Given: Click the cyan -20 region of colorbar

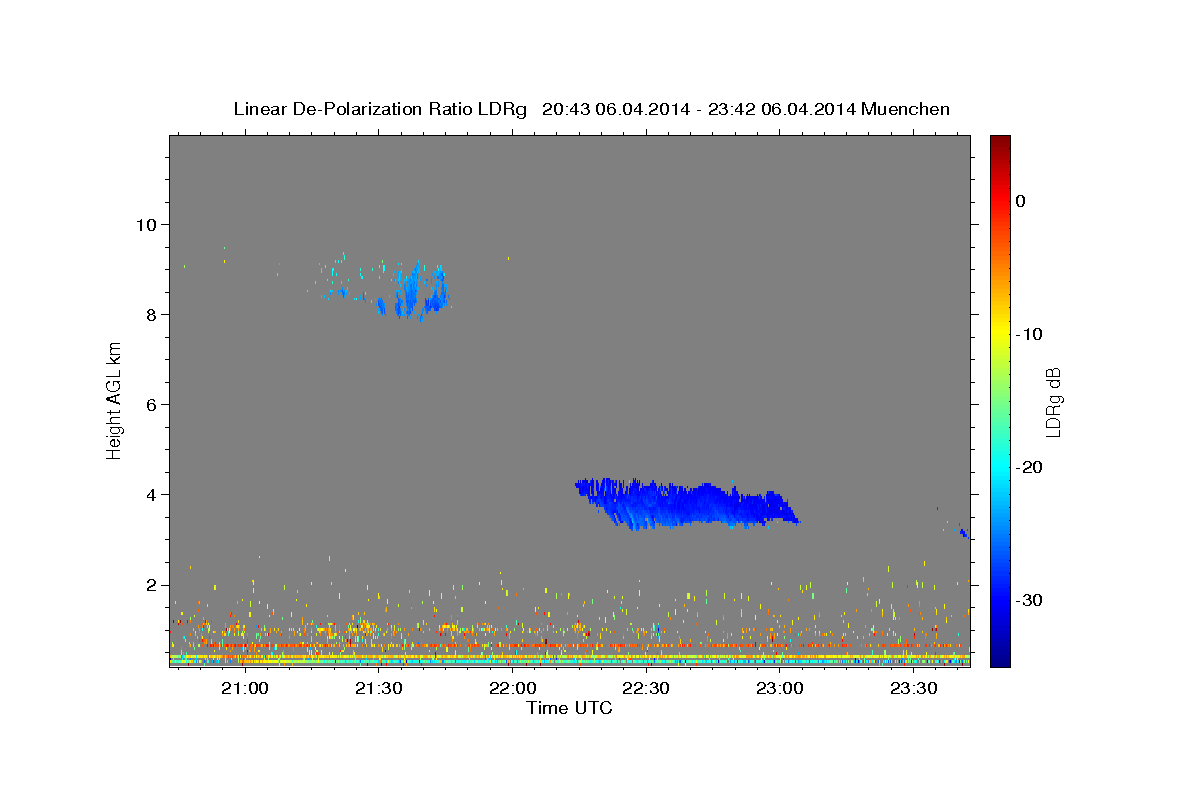Looking at the screenshot, I should click(1000, 467).
